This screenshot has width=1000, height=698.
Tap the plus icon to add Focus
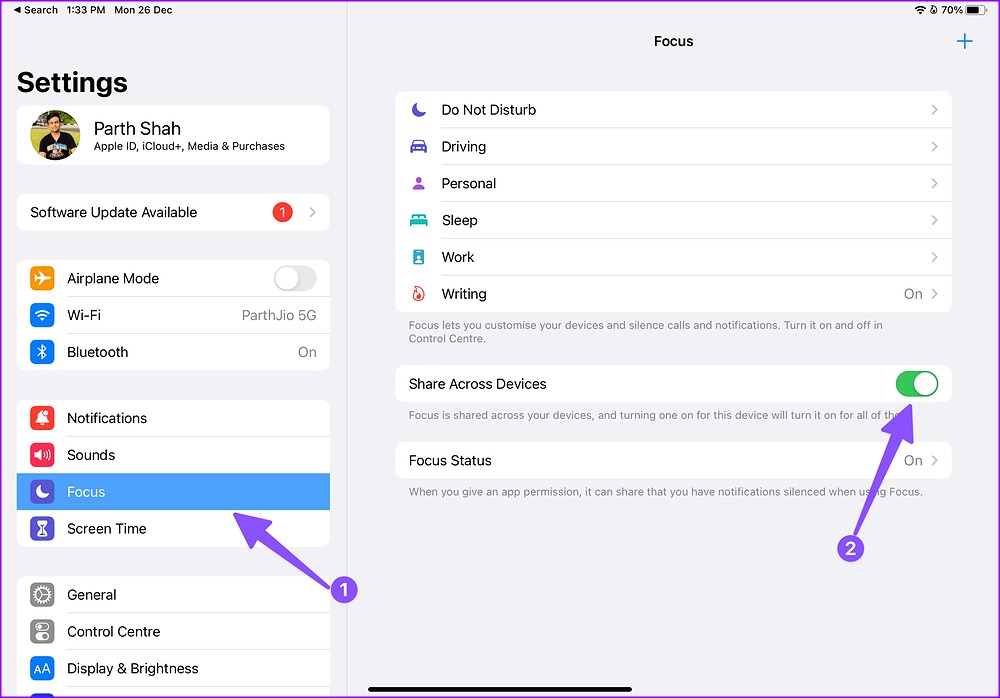(x=964, y=41)
